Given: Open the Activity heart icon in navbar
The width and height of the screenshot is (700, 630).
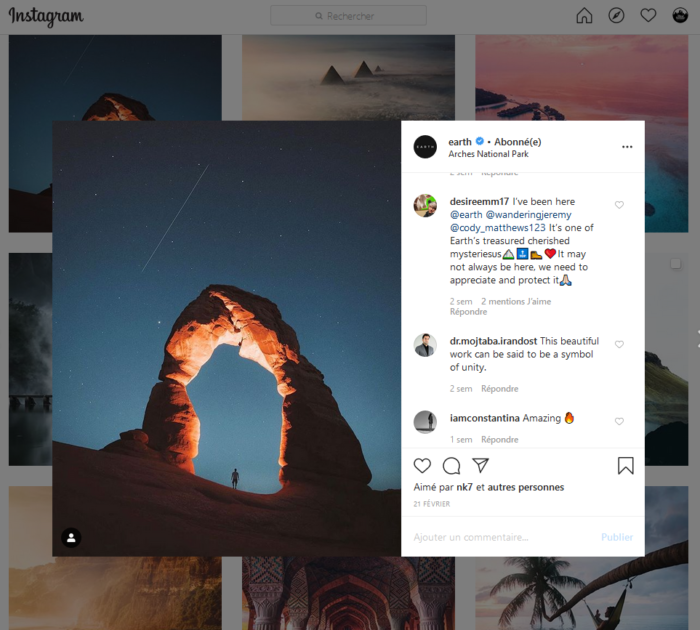Looking at the screenshot, I should click(648, 15).
